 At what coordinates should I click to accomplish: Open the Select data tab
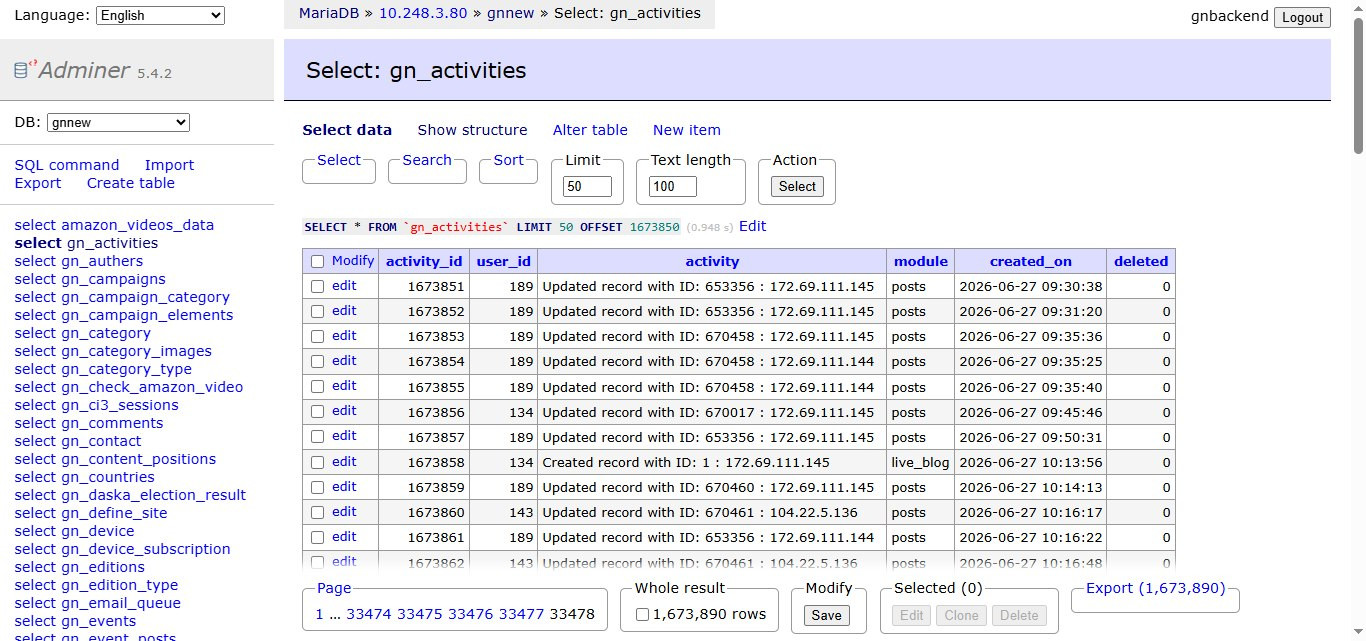347,130
